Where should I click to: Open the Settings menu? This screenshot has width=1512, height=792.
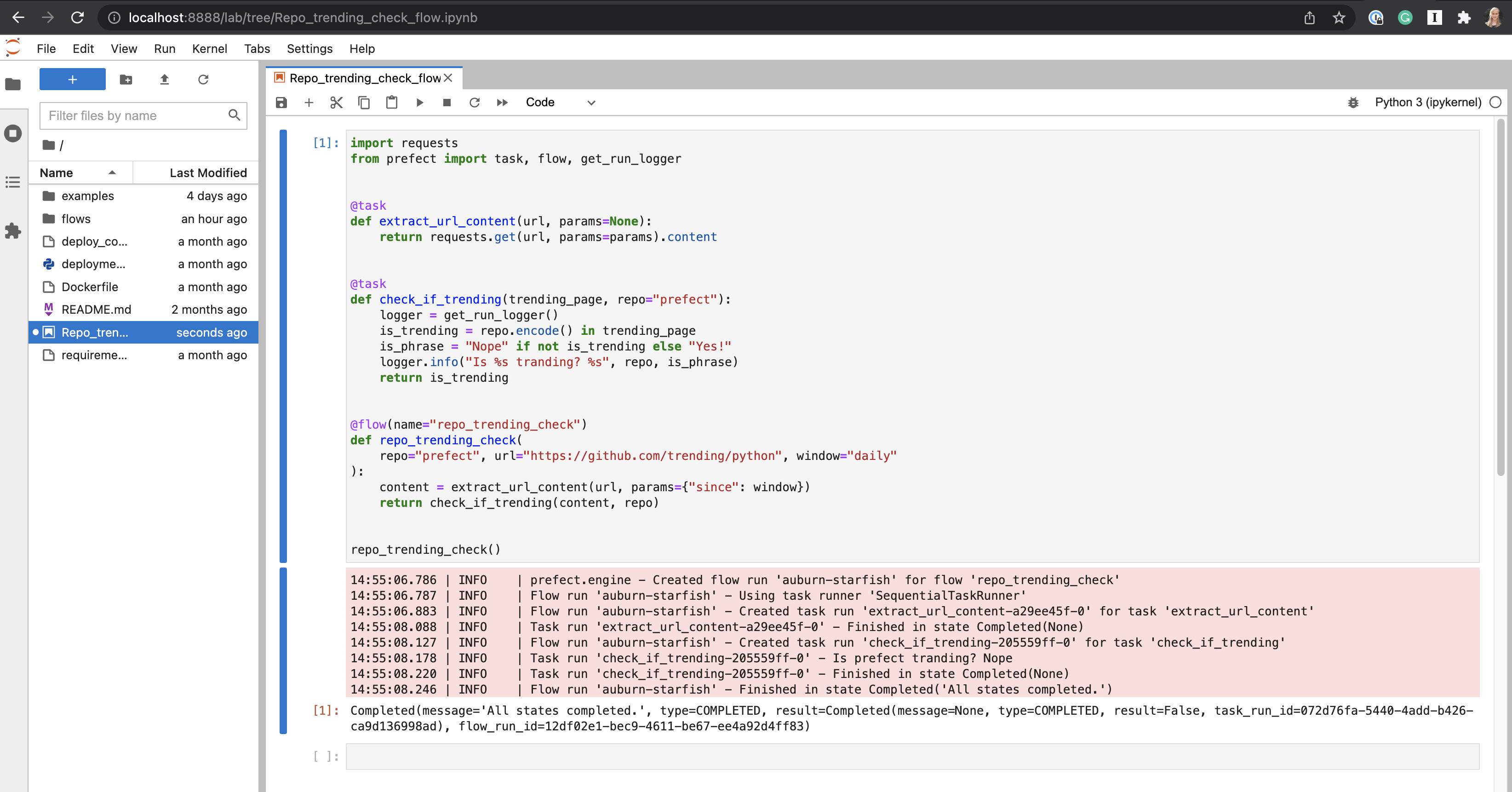click(309, 49)
